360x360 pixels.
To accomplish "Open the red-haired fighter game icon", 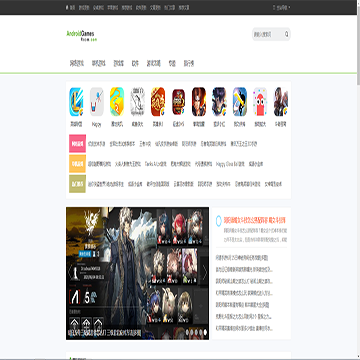I will [199, 102].
